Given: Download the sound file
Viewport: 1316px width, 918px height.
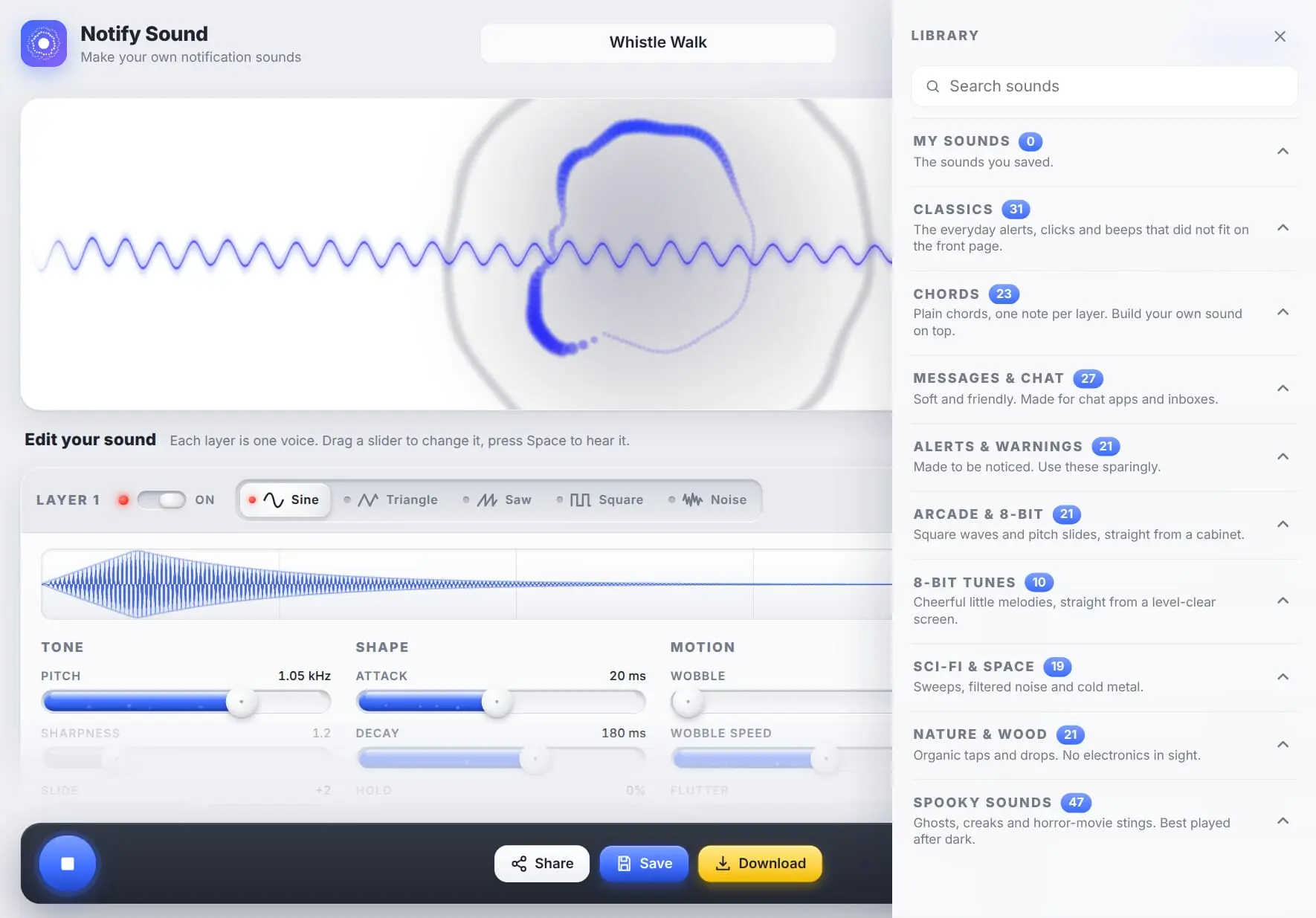Looking at the screenshot, I should pyautogui.click(x=760, y=864).
